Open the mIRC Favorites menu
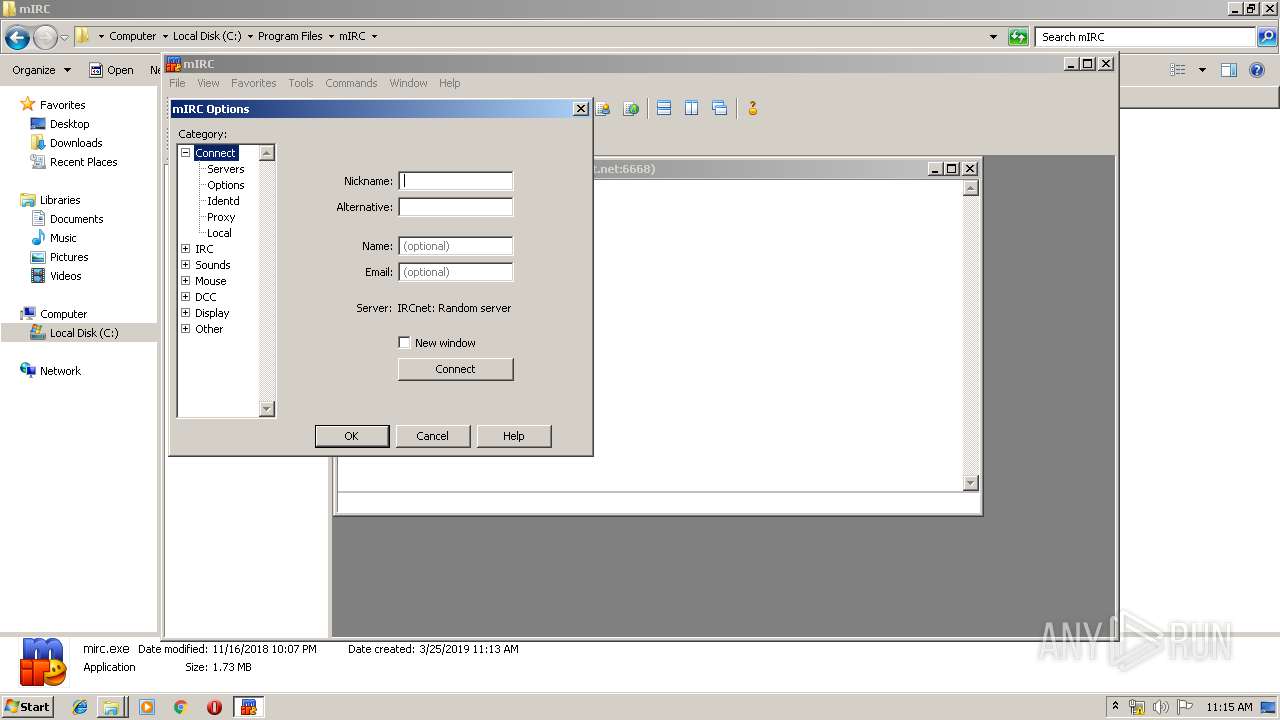Viewport: 1280px width, 720px height. 253,83
